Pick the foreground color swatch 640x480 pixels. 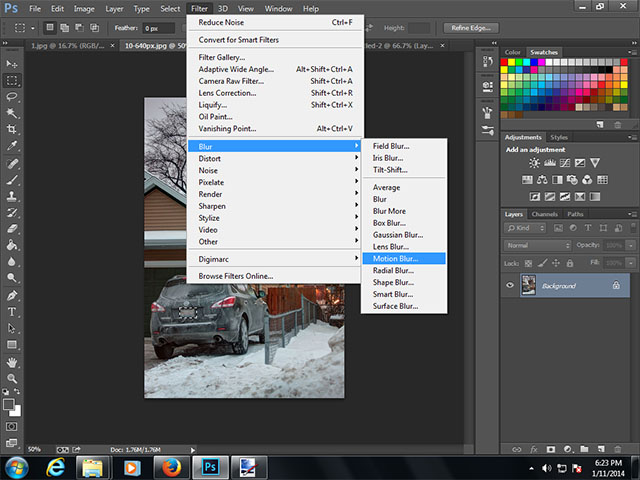coord(8,404)
